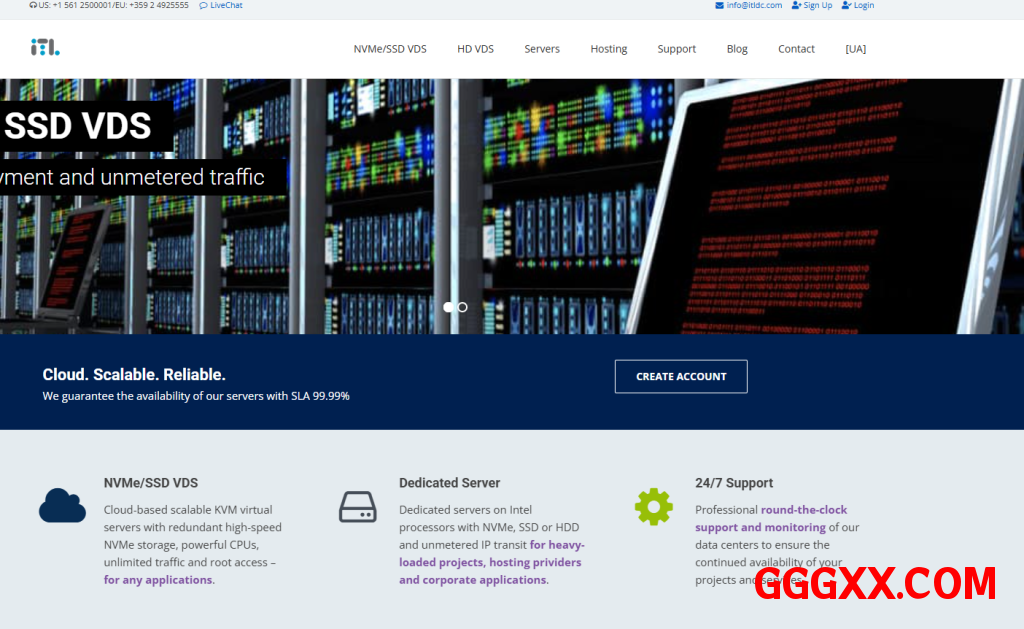The width and height of the screenshot is (1024, 629).
Task: Open LiveChat from the top bar
Action: 221,5
